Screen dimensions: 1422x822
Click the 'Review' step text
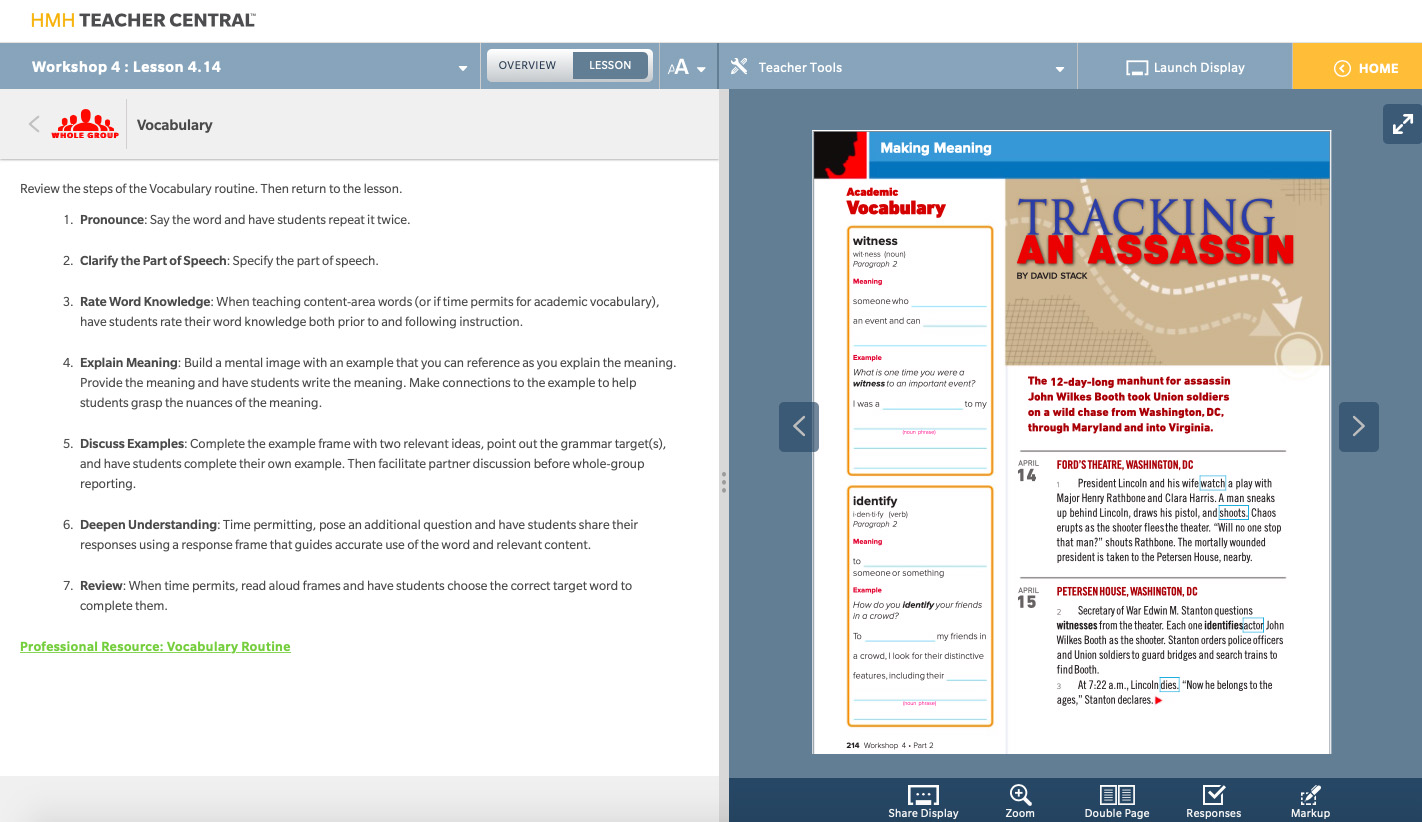(x=356, y=595)
